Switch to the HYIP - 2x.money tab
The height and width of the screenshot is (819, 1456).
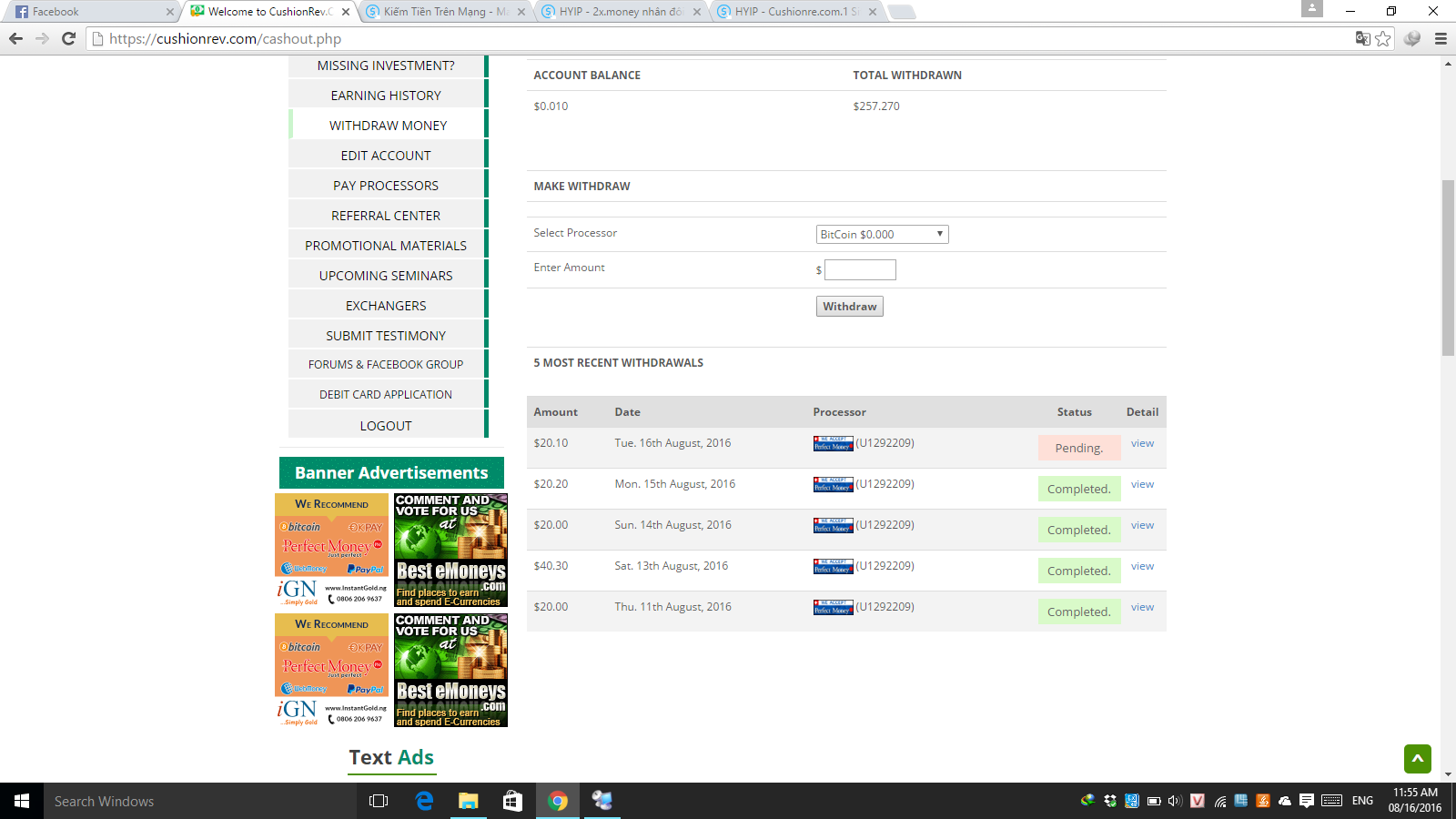621,12
